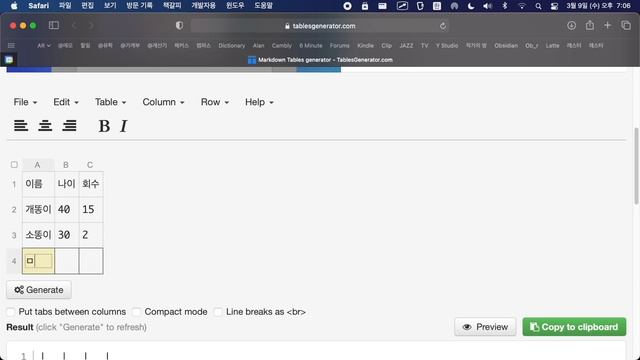Viewport: 640px width, 360px height.
Task: Align cell text right
Action: (x=69, y=126)
